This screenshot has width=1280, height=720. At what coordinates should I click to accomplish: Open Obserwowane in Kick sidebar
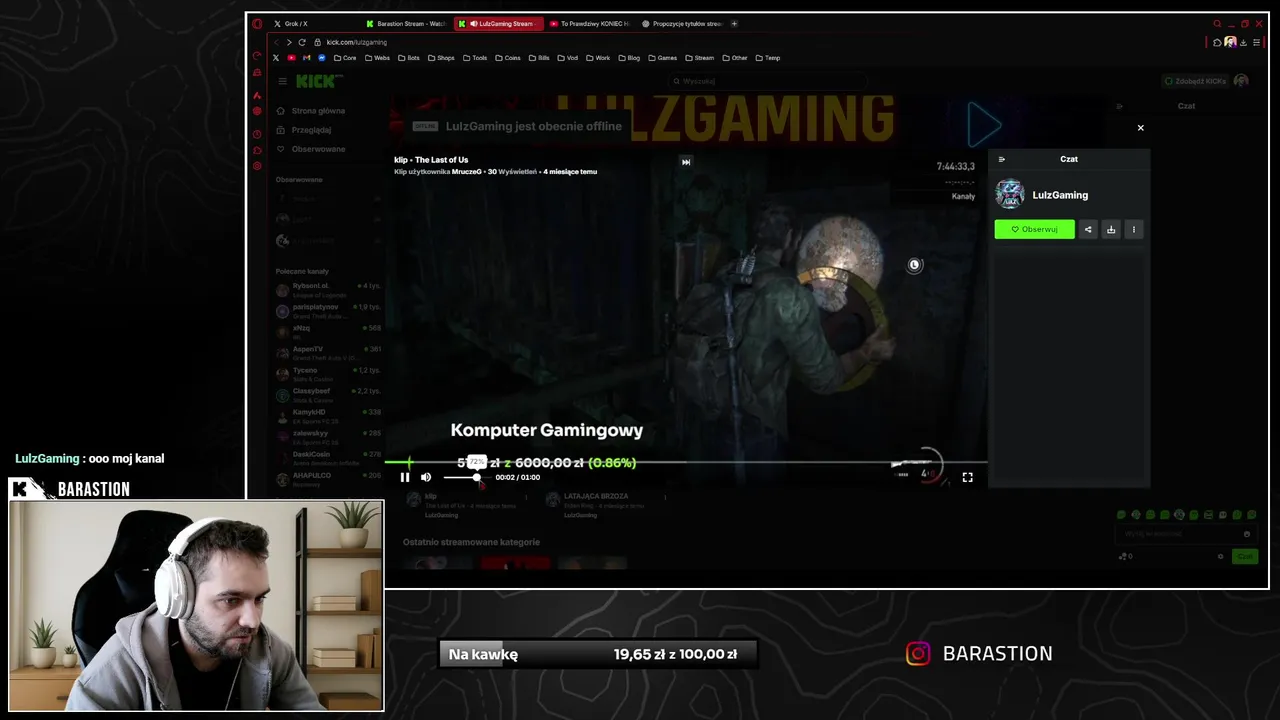(311, 149)
